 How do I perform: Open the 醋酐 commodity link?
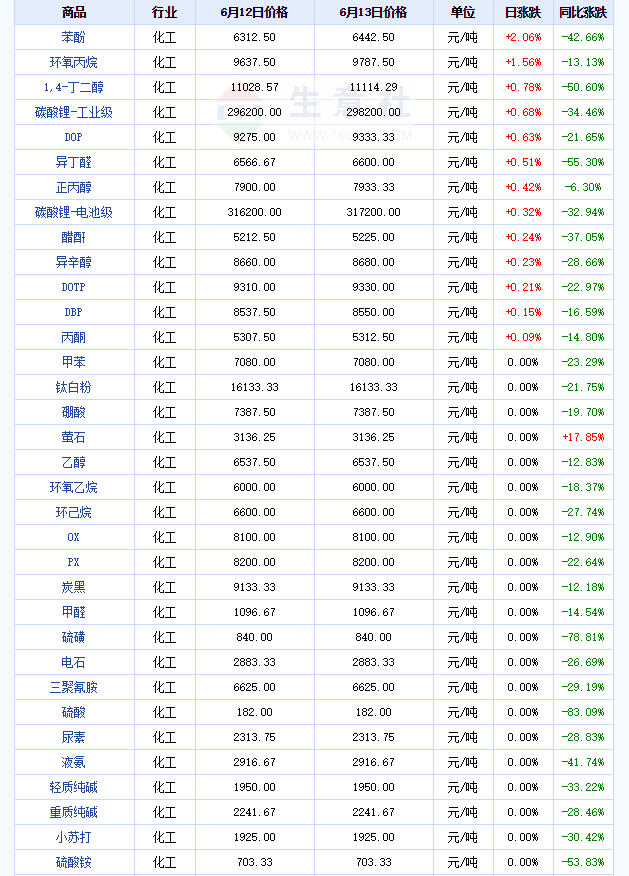(x=73, y=237)
